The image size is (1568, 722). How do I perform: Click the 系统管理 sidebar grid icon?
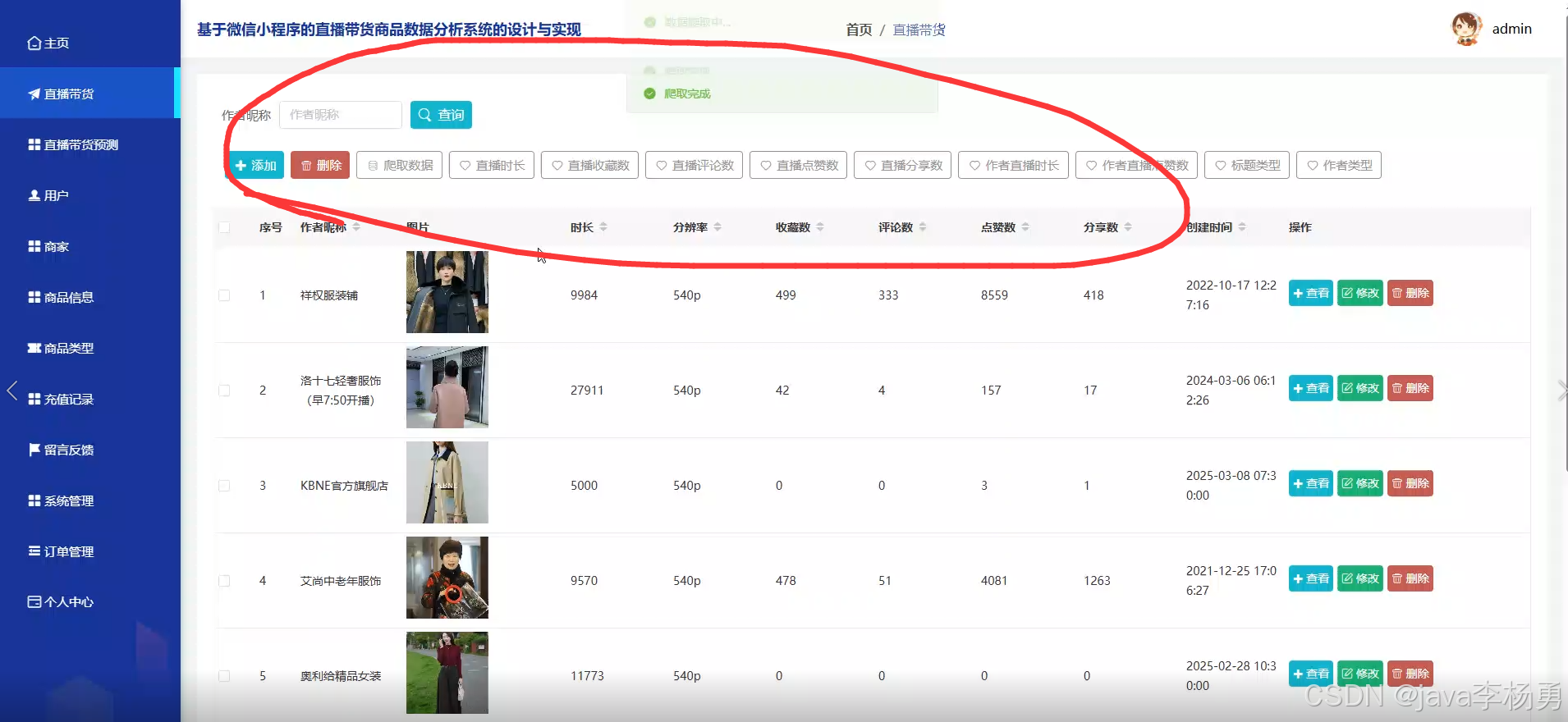(34, 500)
